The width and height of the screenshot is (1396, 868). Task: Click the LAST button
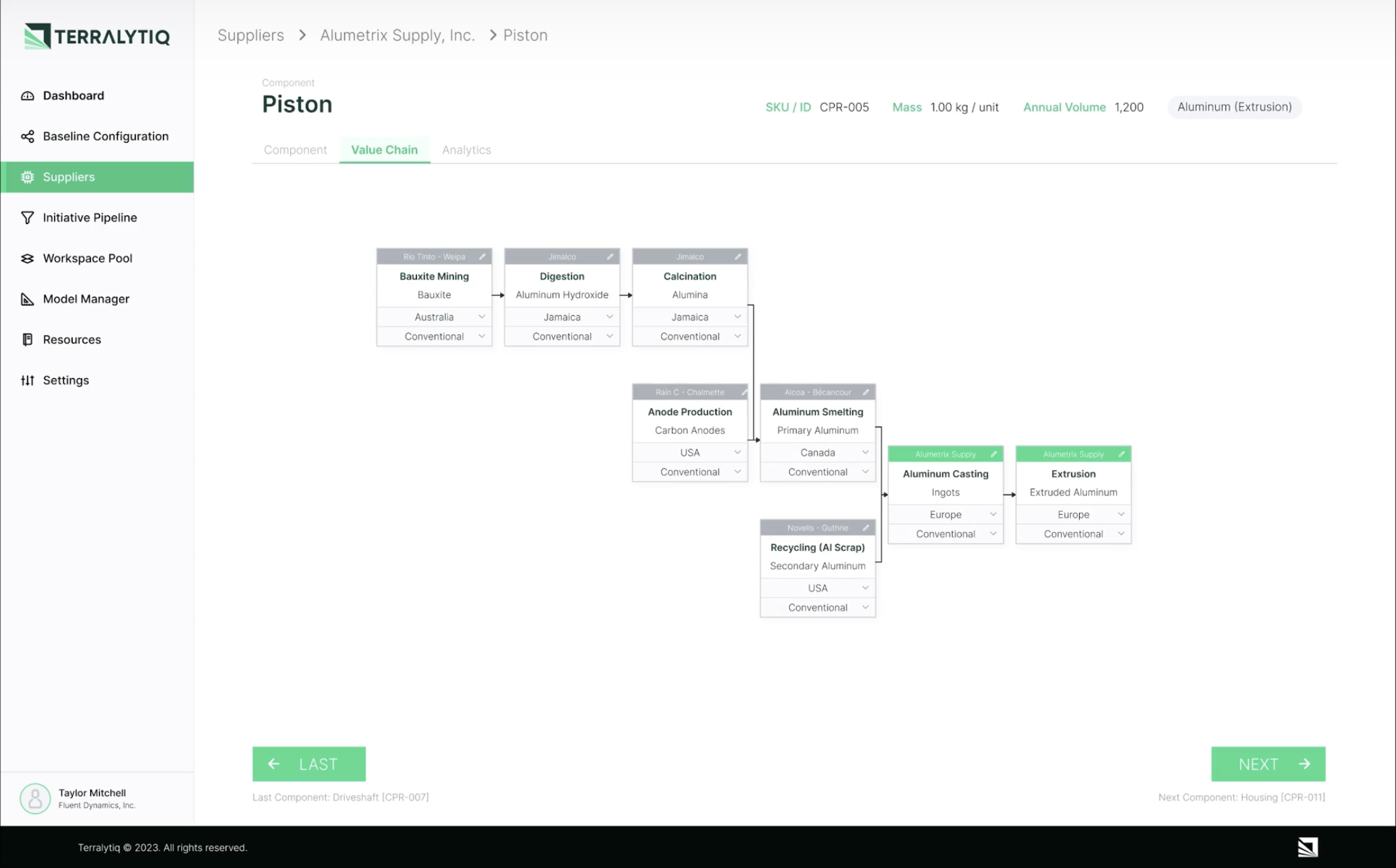tap(309, 764)
